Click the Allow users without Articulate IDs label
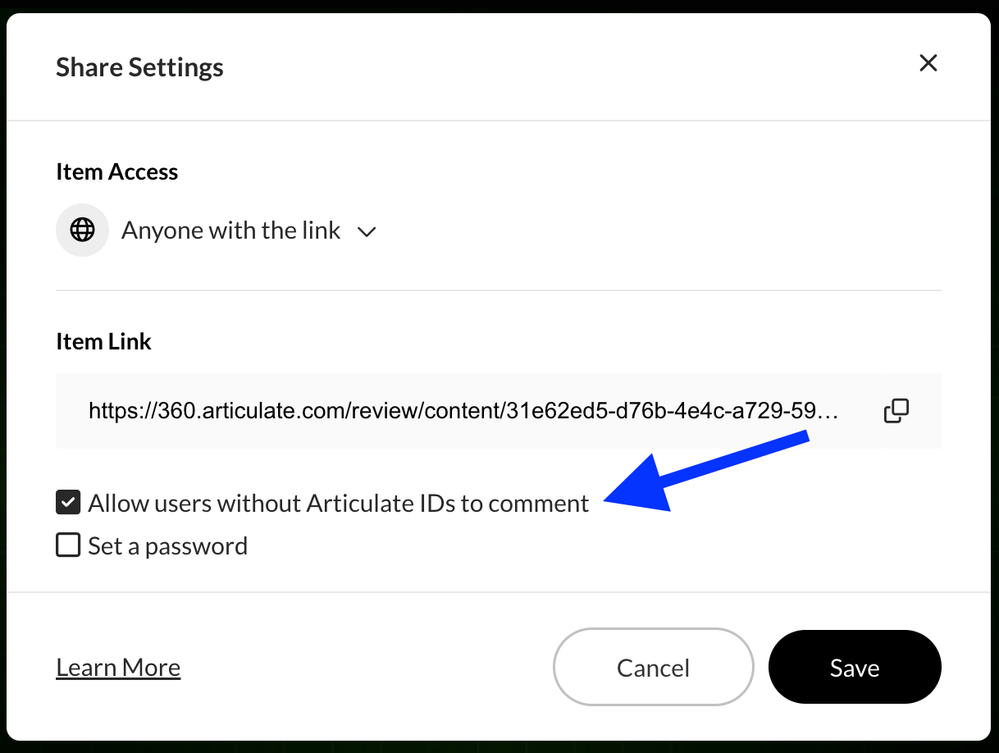 [x=338, y=503]
